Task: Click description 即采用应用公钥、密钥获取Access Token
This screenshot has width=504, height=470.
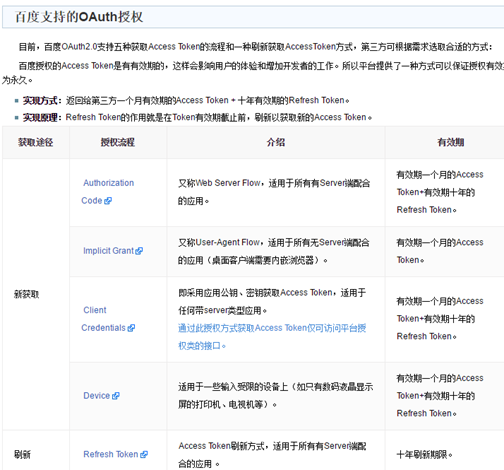Action: point(272,302)
